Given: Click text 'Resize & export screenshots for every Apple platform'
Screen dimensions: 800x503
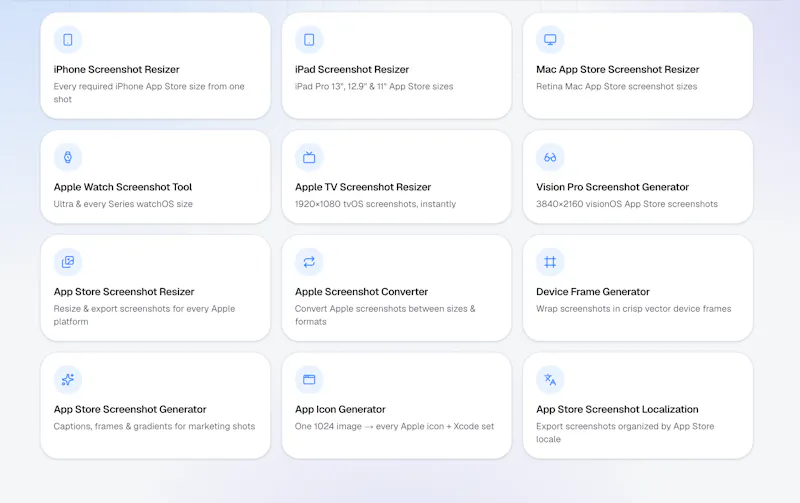Looking at the screenshot, I should (x=144, y=315).
